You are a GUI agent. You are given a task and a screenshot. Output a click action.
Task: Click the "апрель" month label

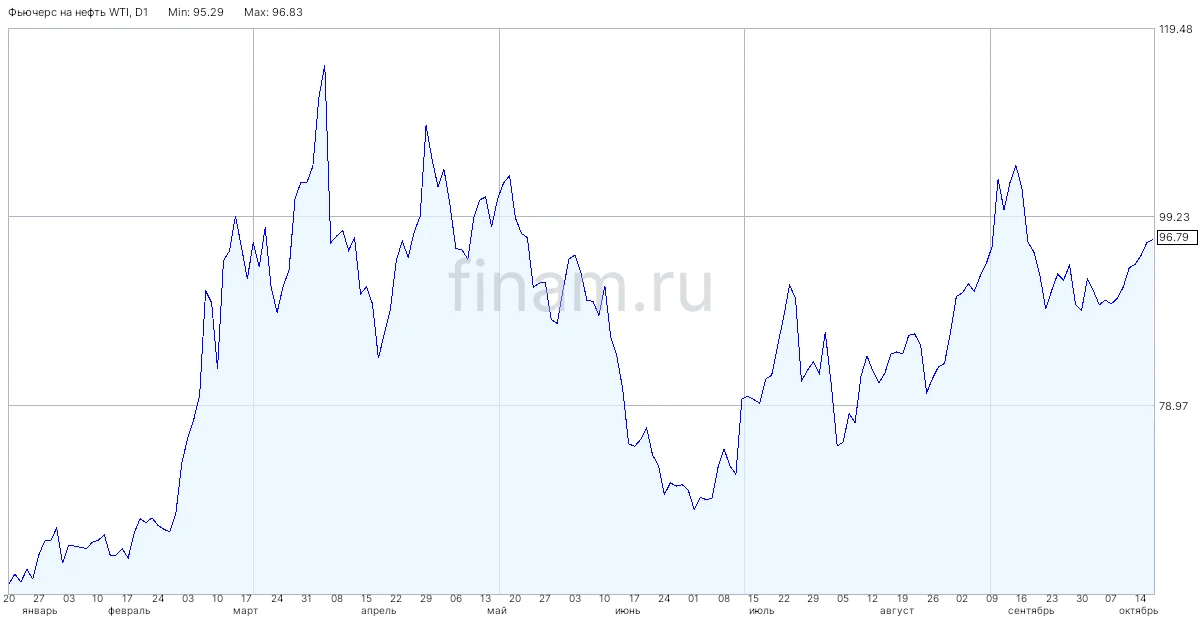tap(378, 610)
